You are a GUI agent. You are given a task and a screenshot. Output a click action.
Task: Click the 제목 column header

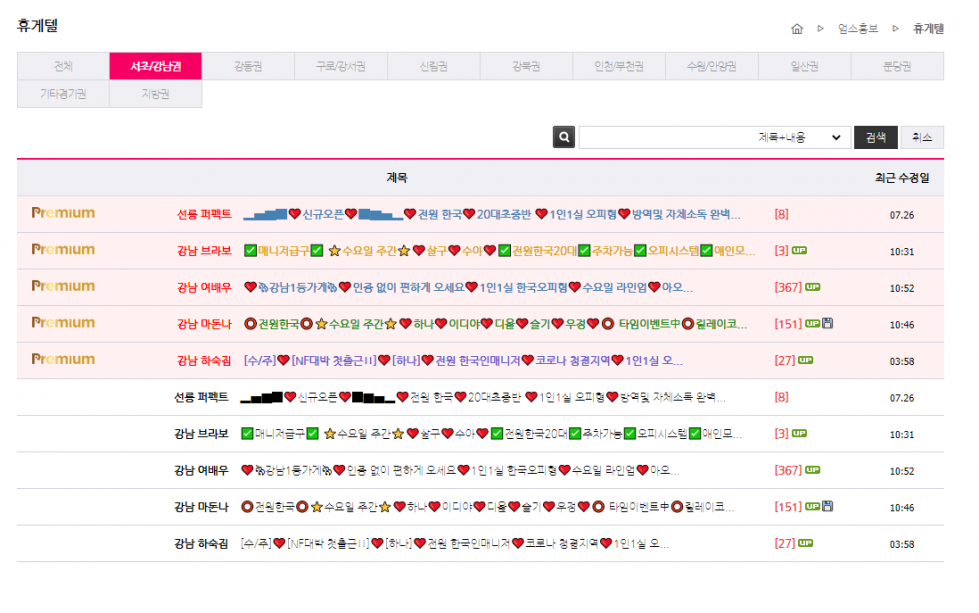coord(397,178)
